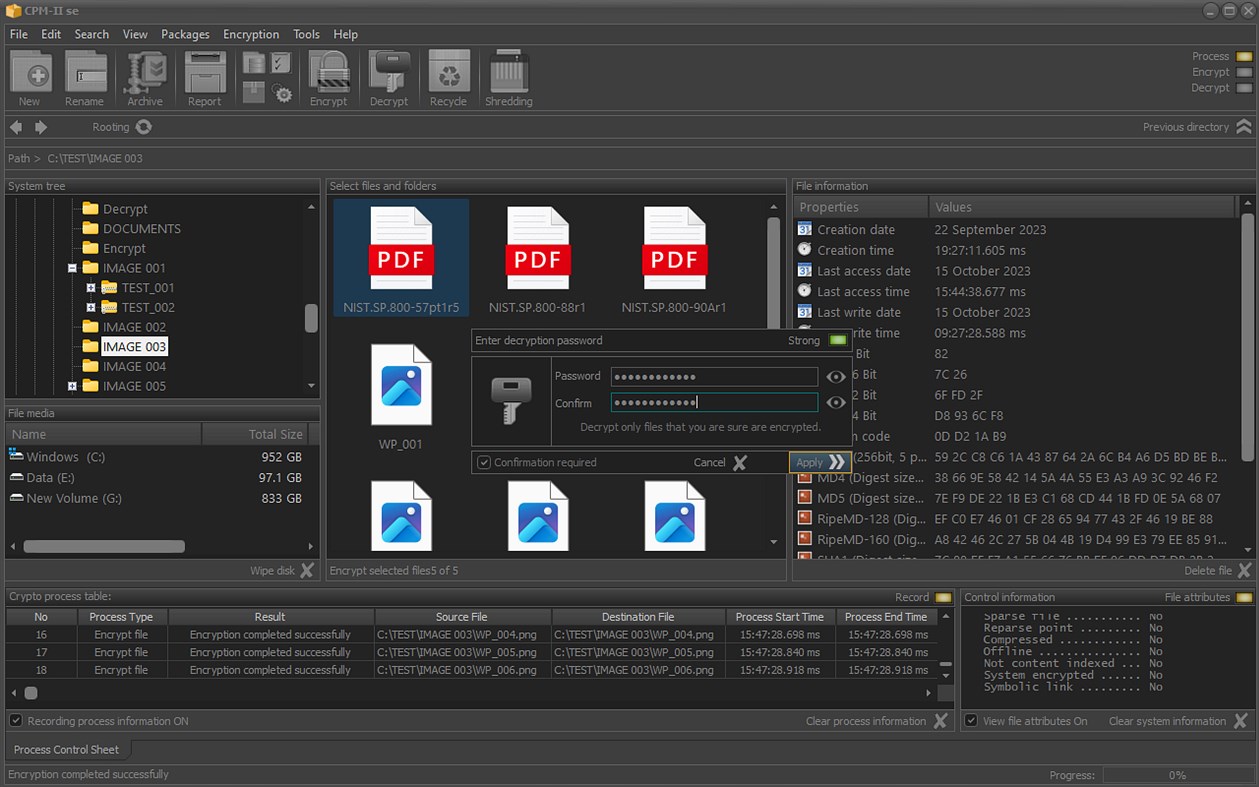Open the Recycle tool

pos(448,75)
